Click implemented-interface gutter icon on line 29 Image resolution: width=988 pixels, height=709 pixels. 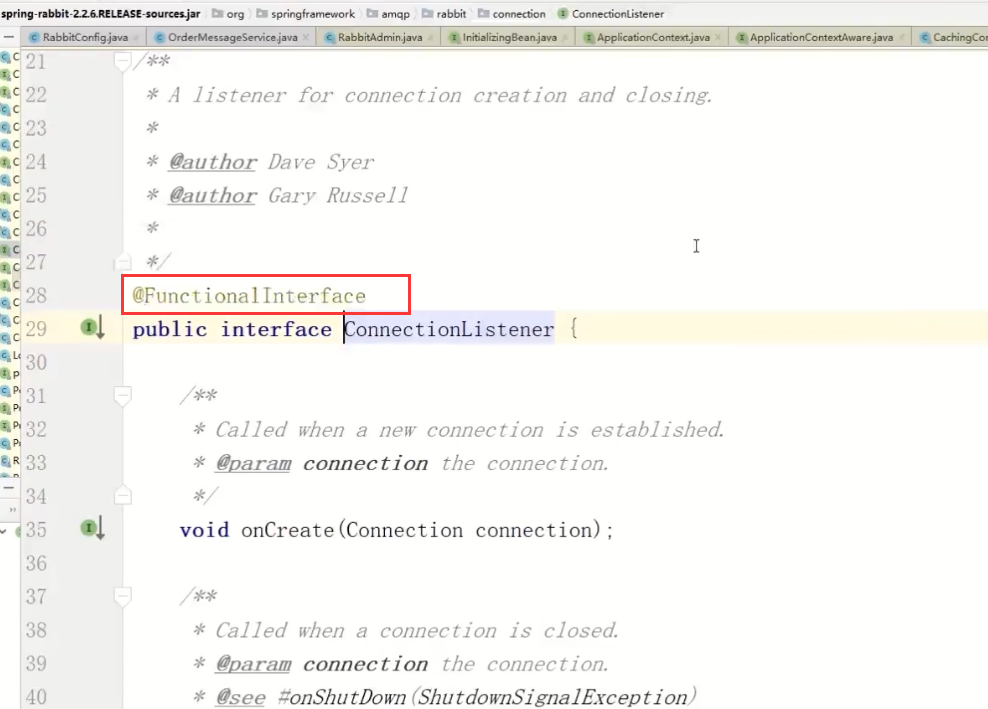(92, 328)
